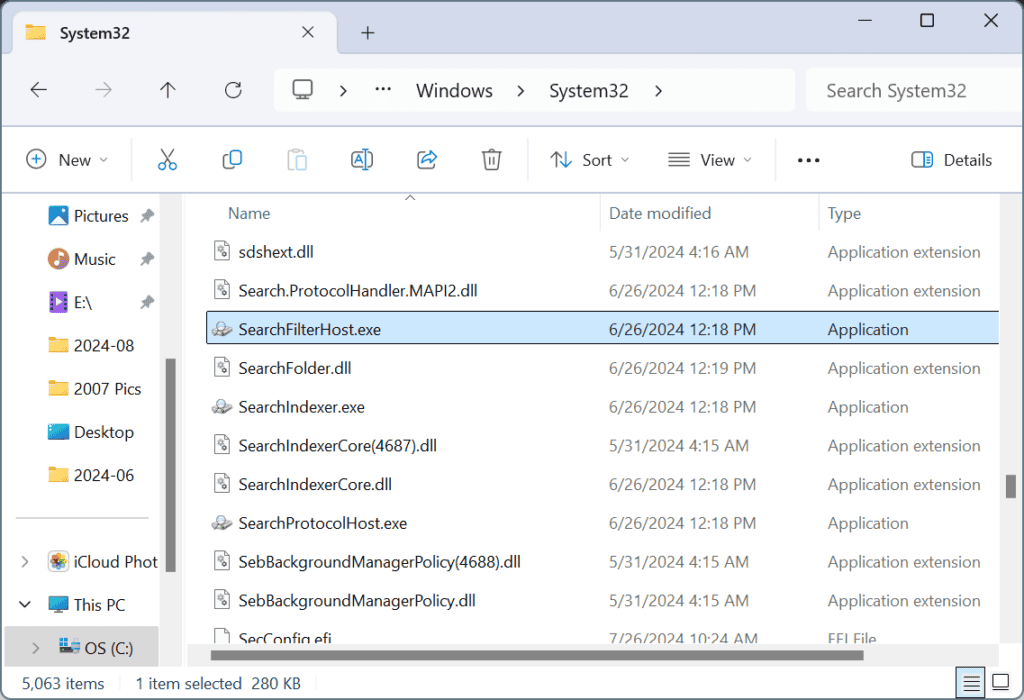Click the Copy icon in toolbar
This screenshot has width=1024, height=700.
[x=232, y=160]
